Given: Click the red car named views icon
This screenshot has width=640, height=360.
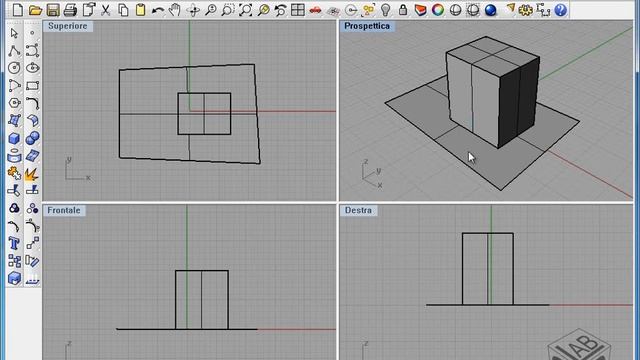Looking at the screenshot, I should click(x=315, y=9).
